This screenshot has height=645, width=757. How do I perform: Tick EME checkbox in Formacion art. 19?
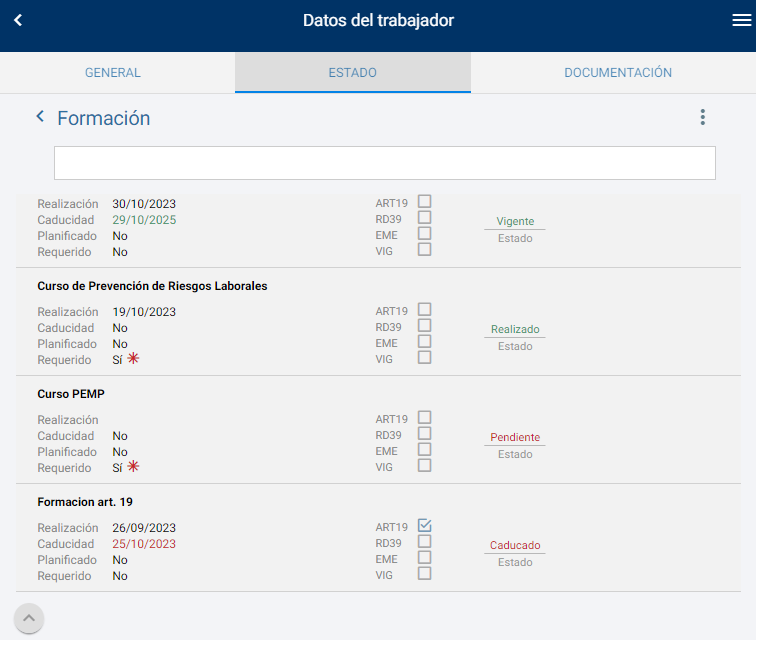coord(425,558)
